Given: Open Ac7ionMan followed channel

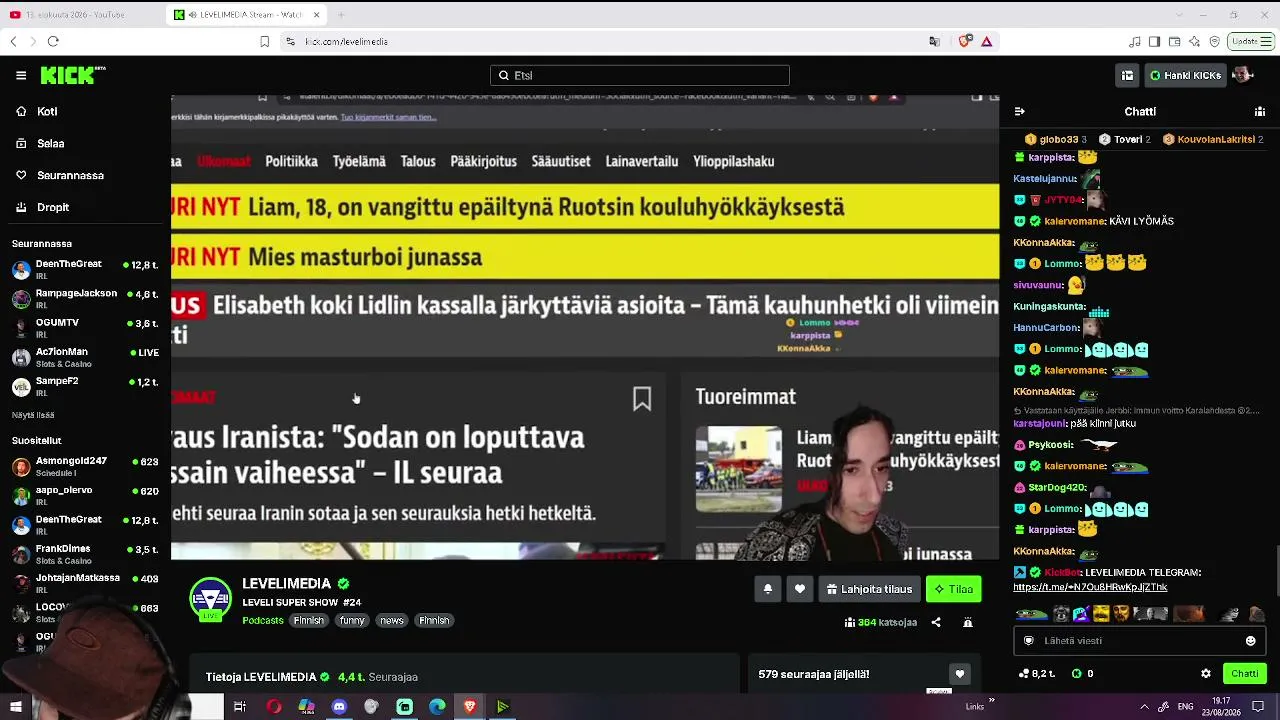Looking at the screenshot, I should point(85,357).
